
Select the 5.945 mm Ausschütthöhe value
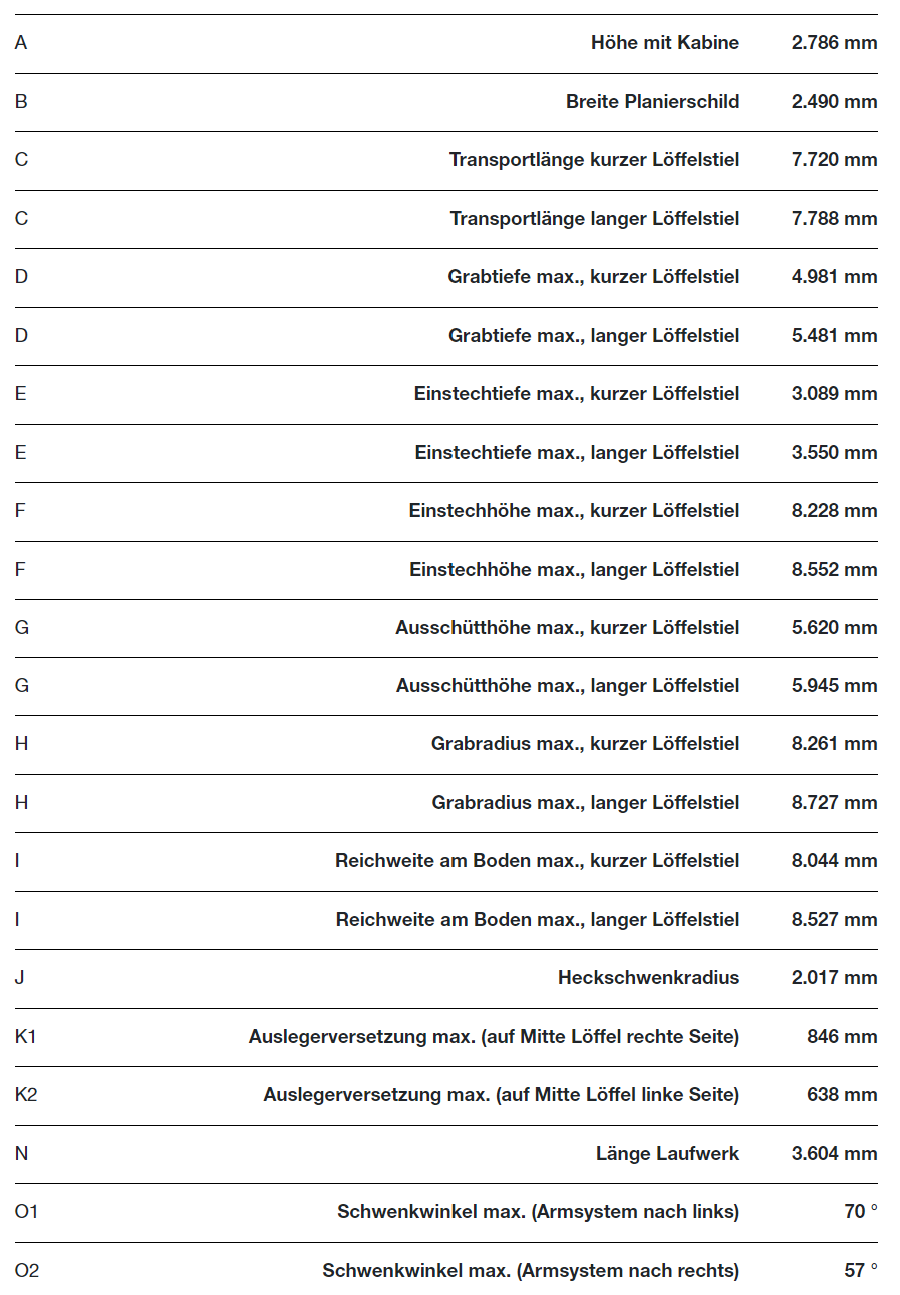tap(835, 685)
